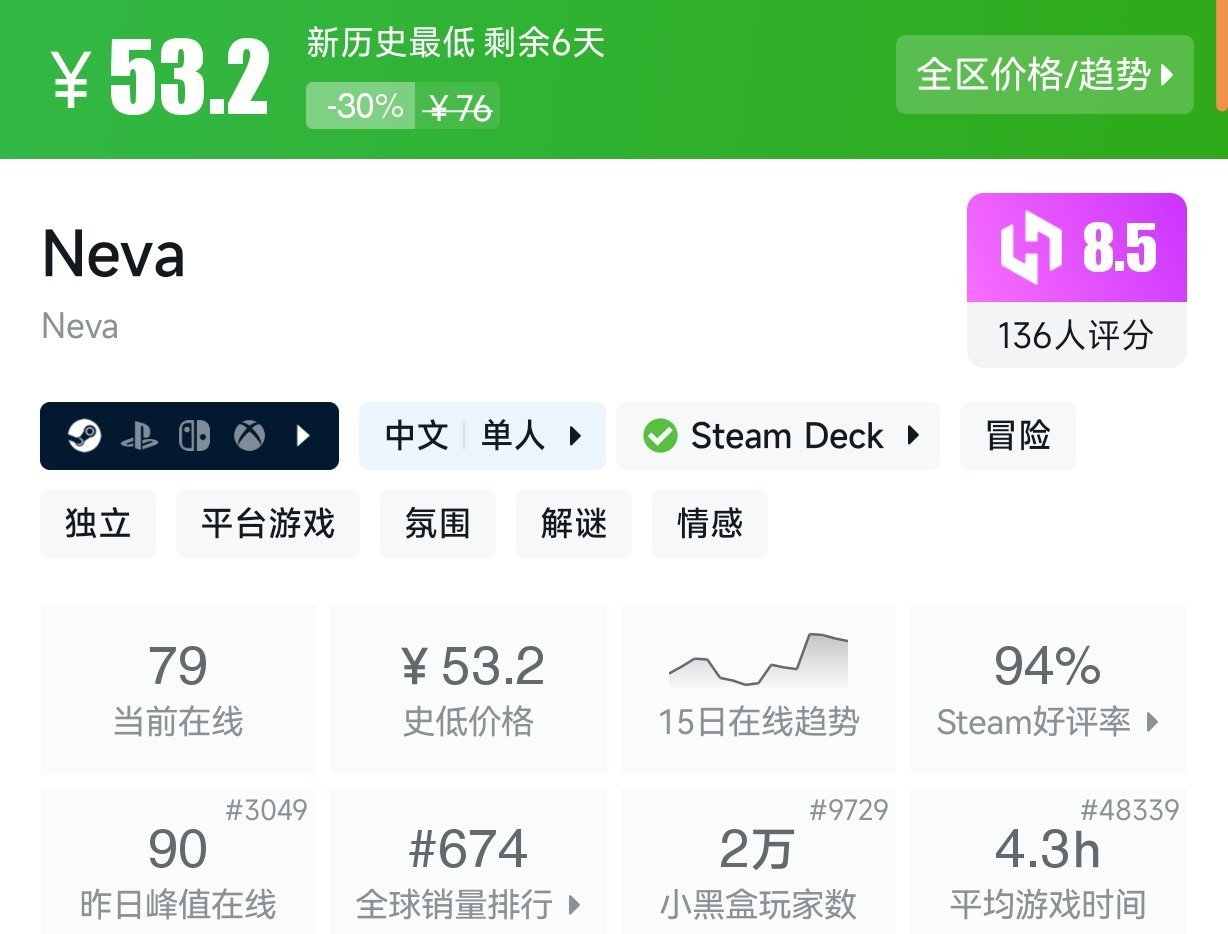Expand the platform list arrow
1228x934 pixels.
coord(304,436)
